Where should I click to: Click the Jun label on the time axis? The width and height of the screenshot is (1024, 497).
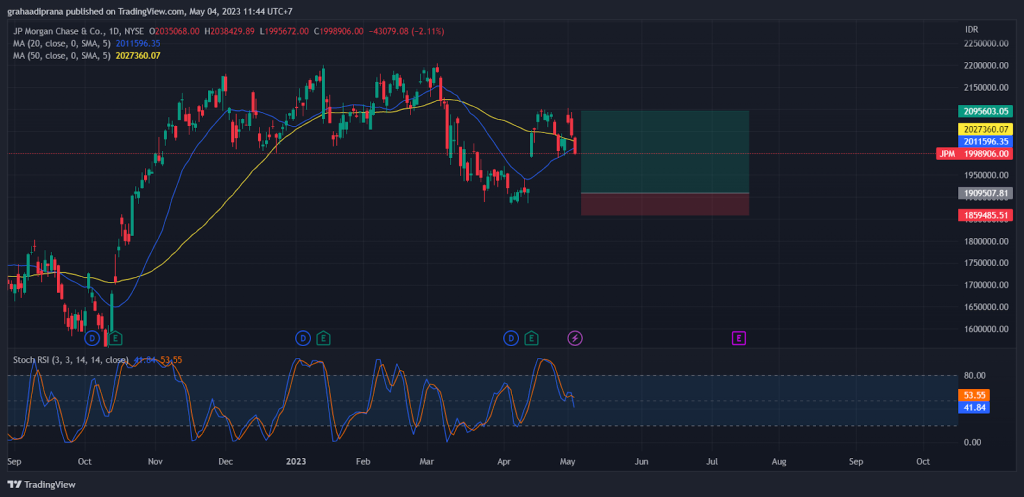(x=642, y=461)
